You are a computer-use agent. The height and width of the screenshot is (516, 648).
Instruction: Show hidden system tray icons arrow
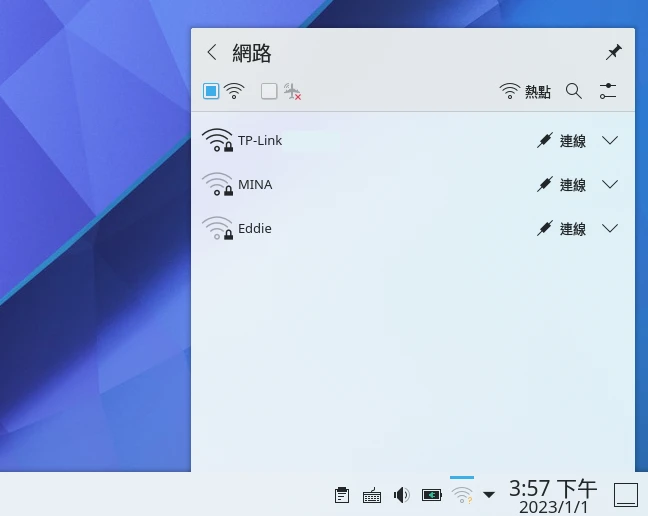pos(489,494)
